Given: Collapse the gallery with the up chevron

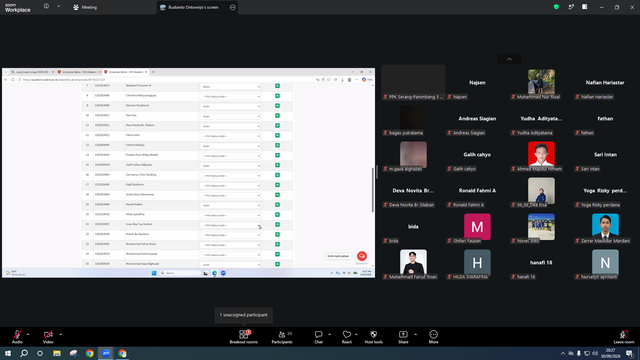Looking at the screenshot, I should (x=509, y=59).
